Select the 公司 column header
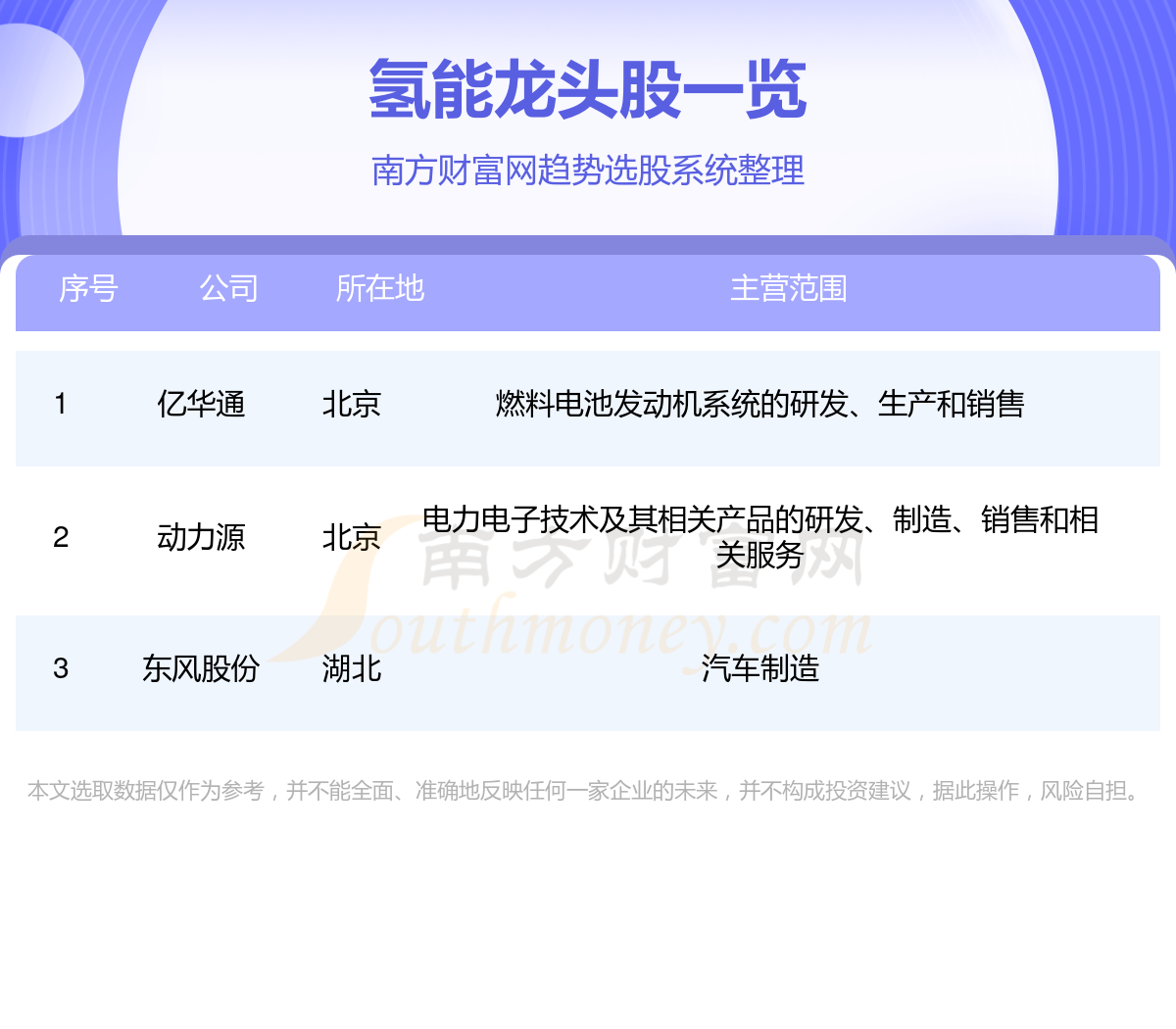The image size is (1176, 1029). point(228,288)
